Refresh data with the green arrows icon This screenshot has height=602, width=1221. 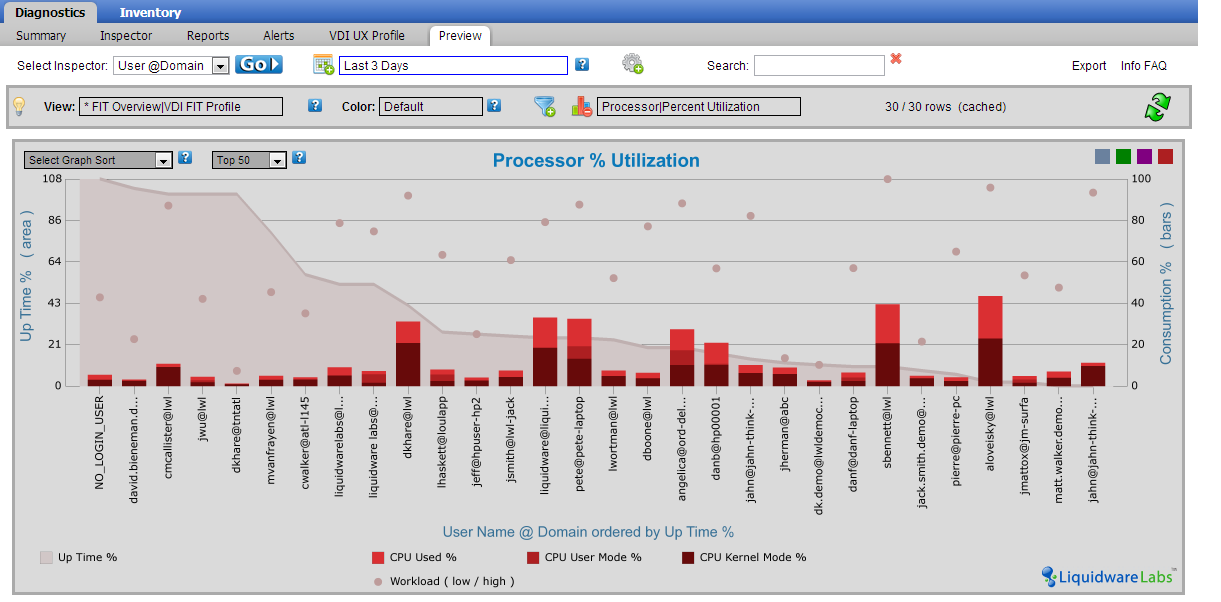[1157, 107]
